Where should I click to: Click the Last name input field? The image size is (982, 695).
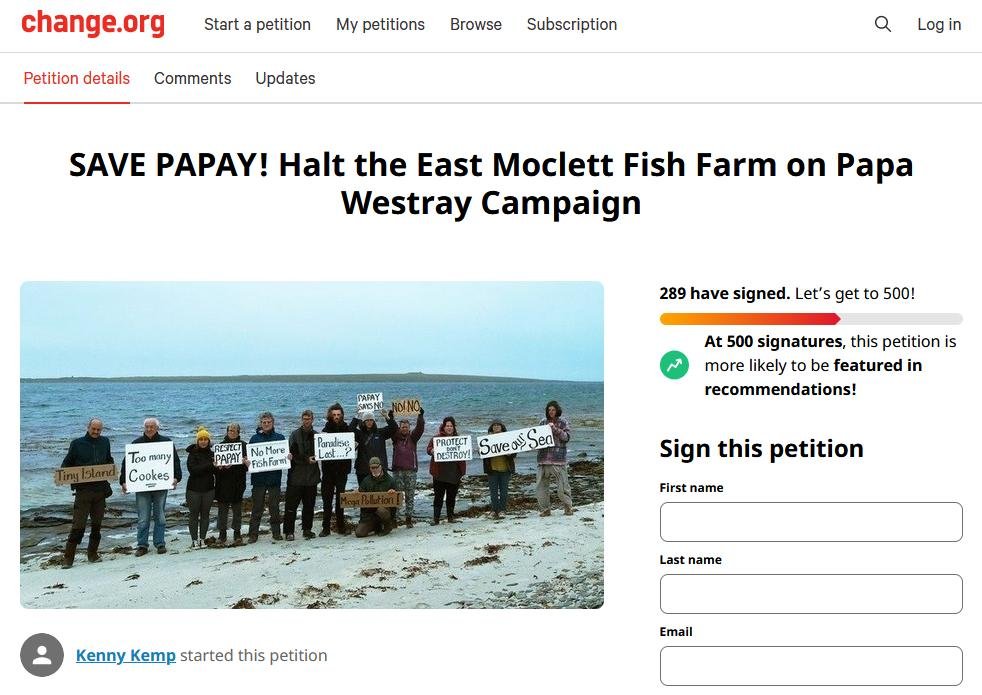pyautogui.click(x=810, y=593)
